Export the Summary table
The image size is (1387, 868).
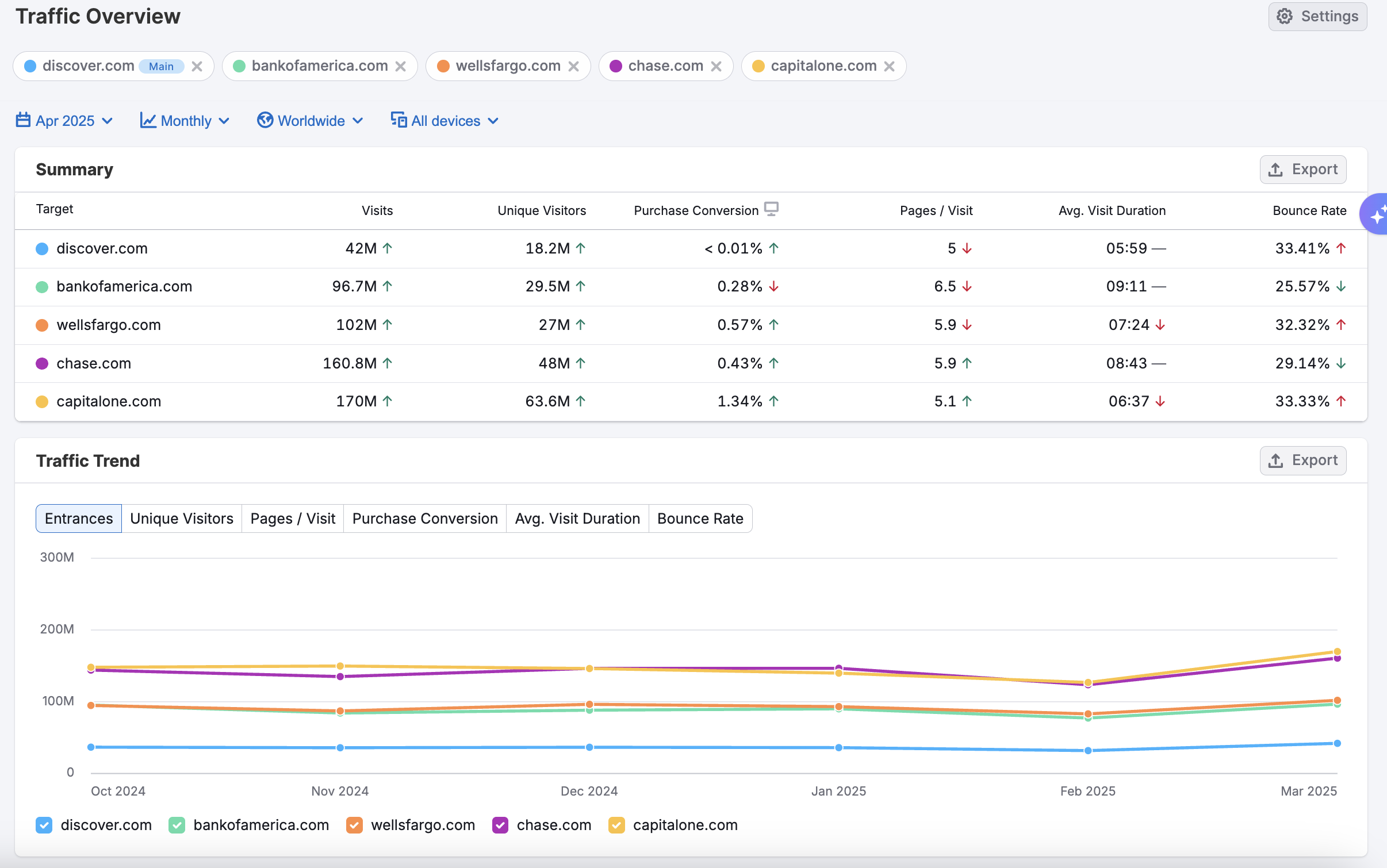(1302, 170)
